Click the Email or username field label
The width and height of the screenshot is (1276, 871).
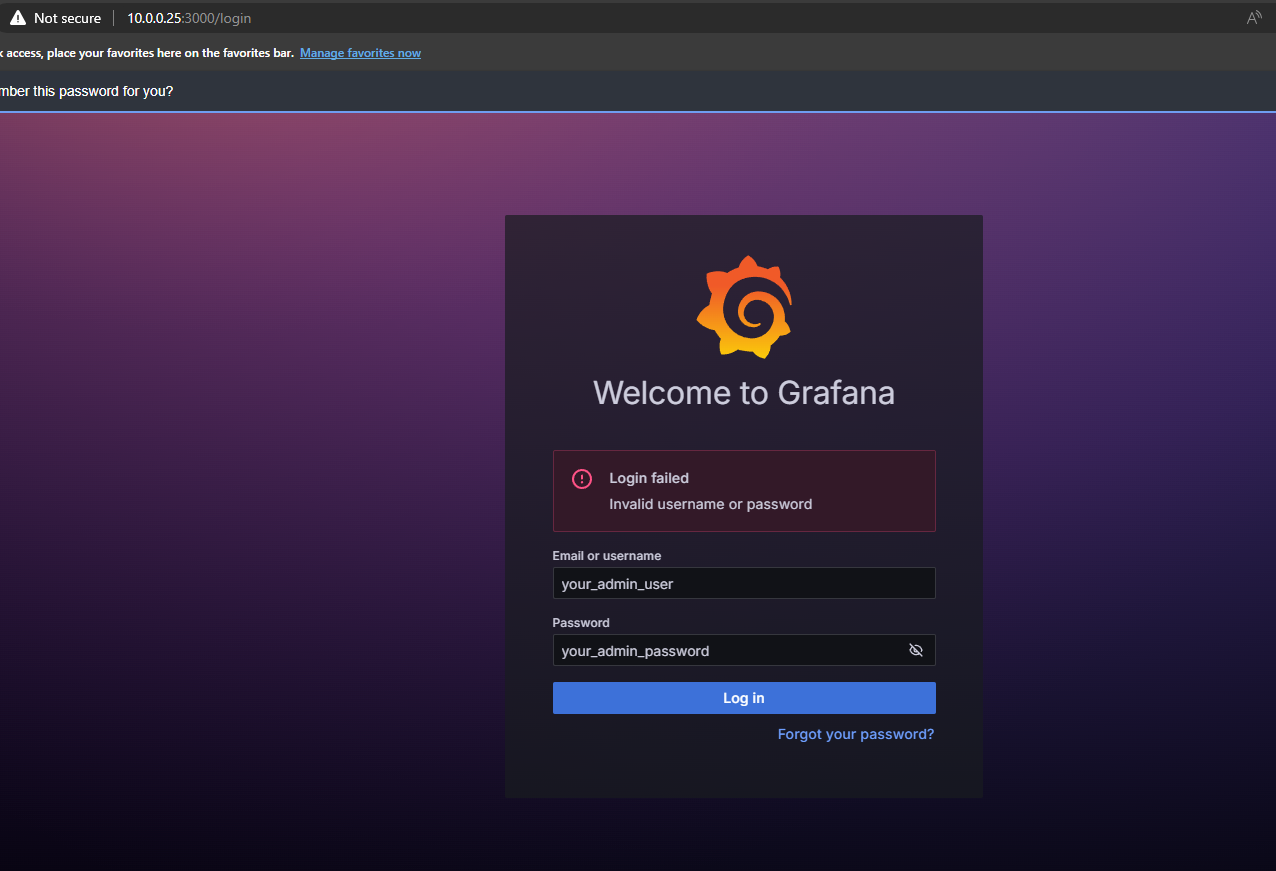(606, 555)
